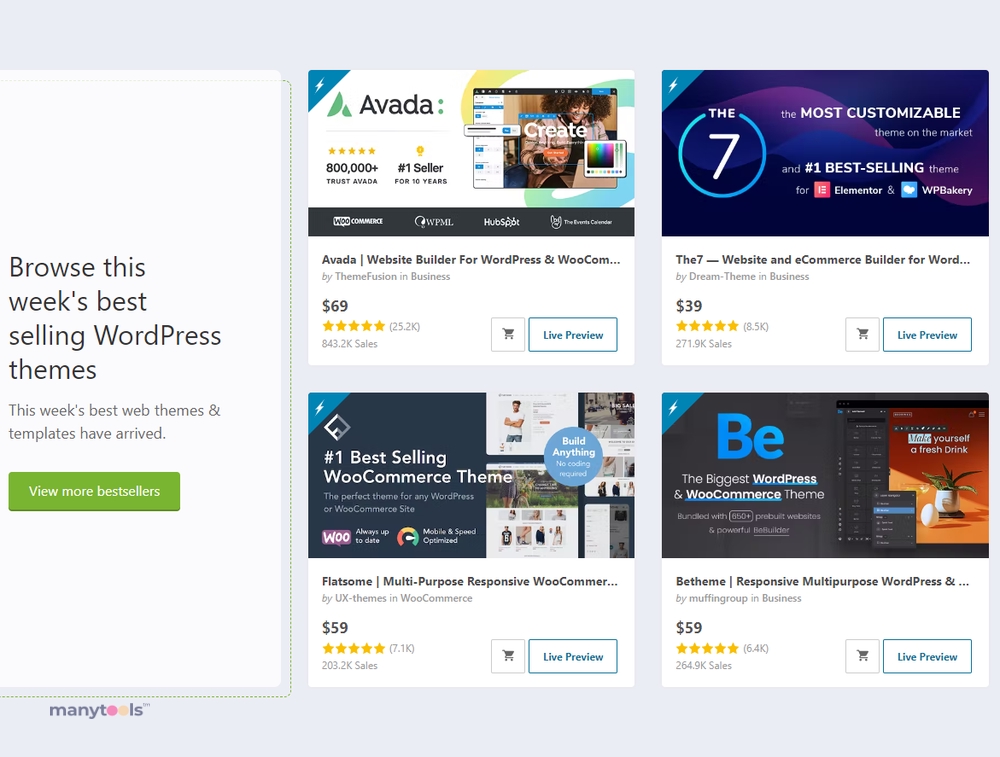The height and width of the screenshot is (757, 1000).
Task: Click the five-star rating under Avada
Action: coord(354,327)
